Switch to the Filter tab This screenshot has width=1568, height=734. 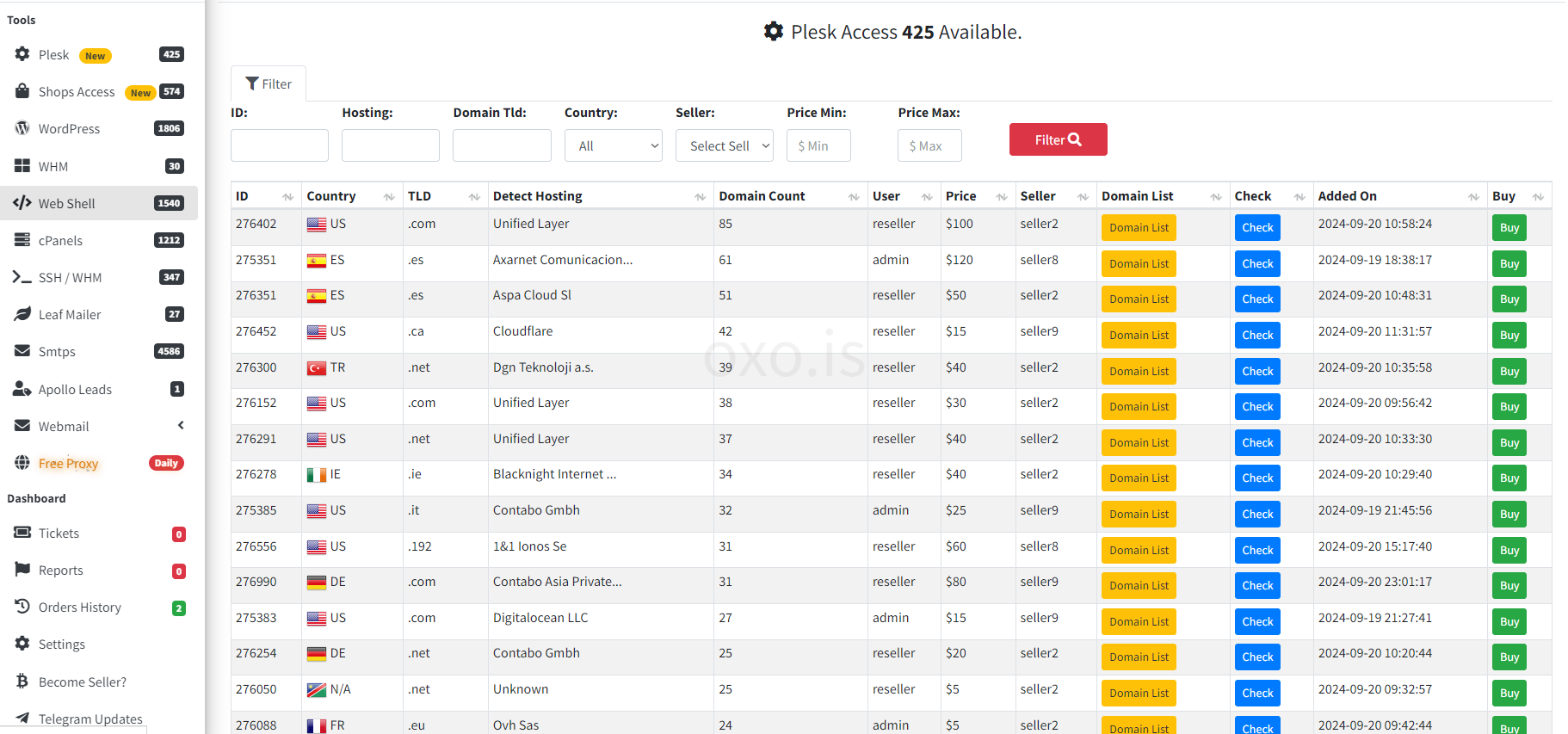[269, 83]
